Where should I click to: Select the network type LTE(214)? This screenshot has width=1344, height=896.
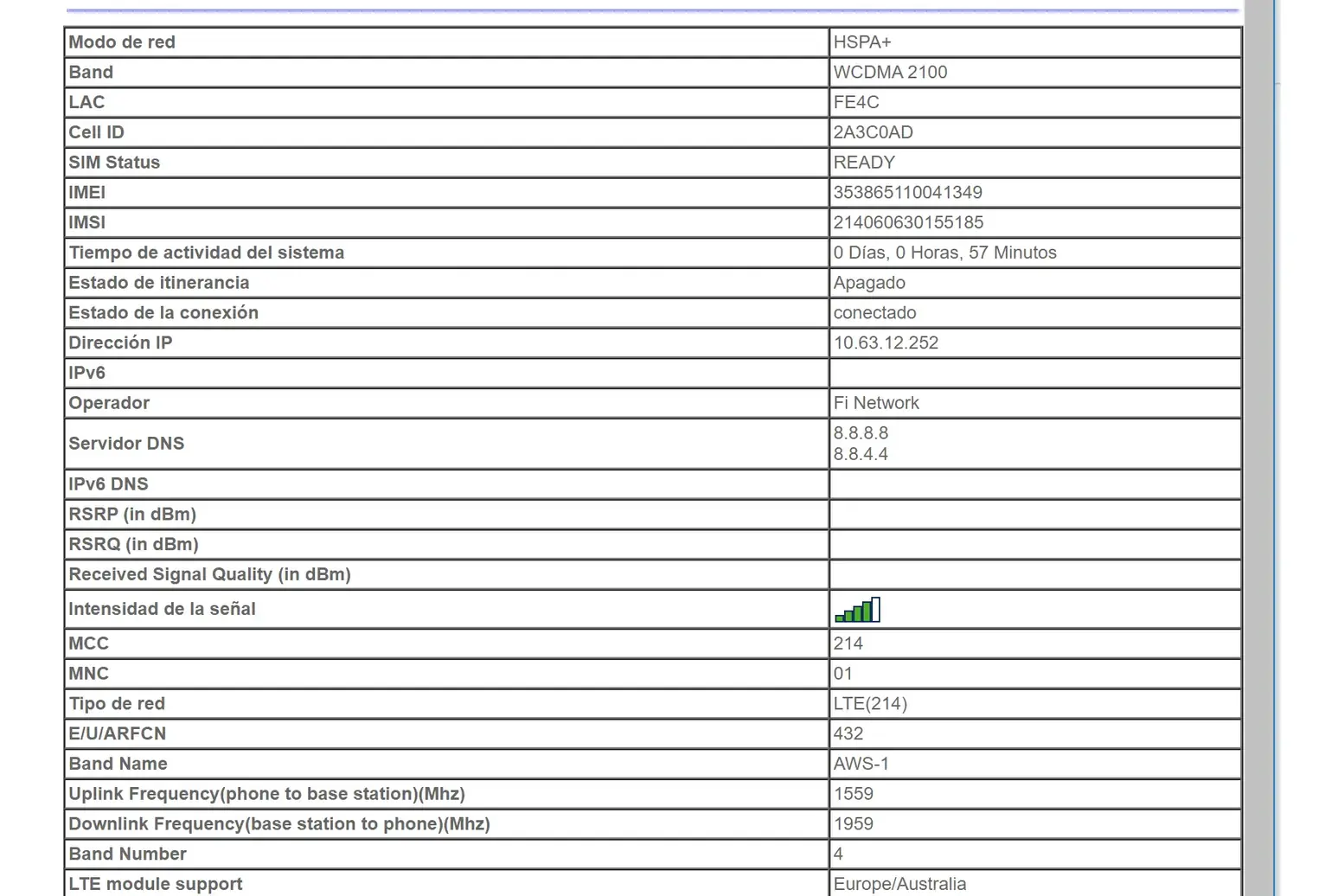[x=870, y=704]
